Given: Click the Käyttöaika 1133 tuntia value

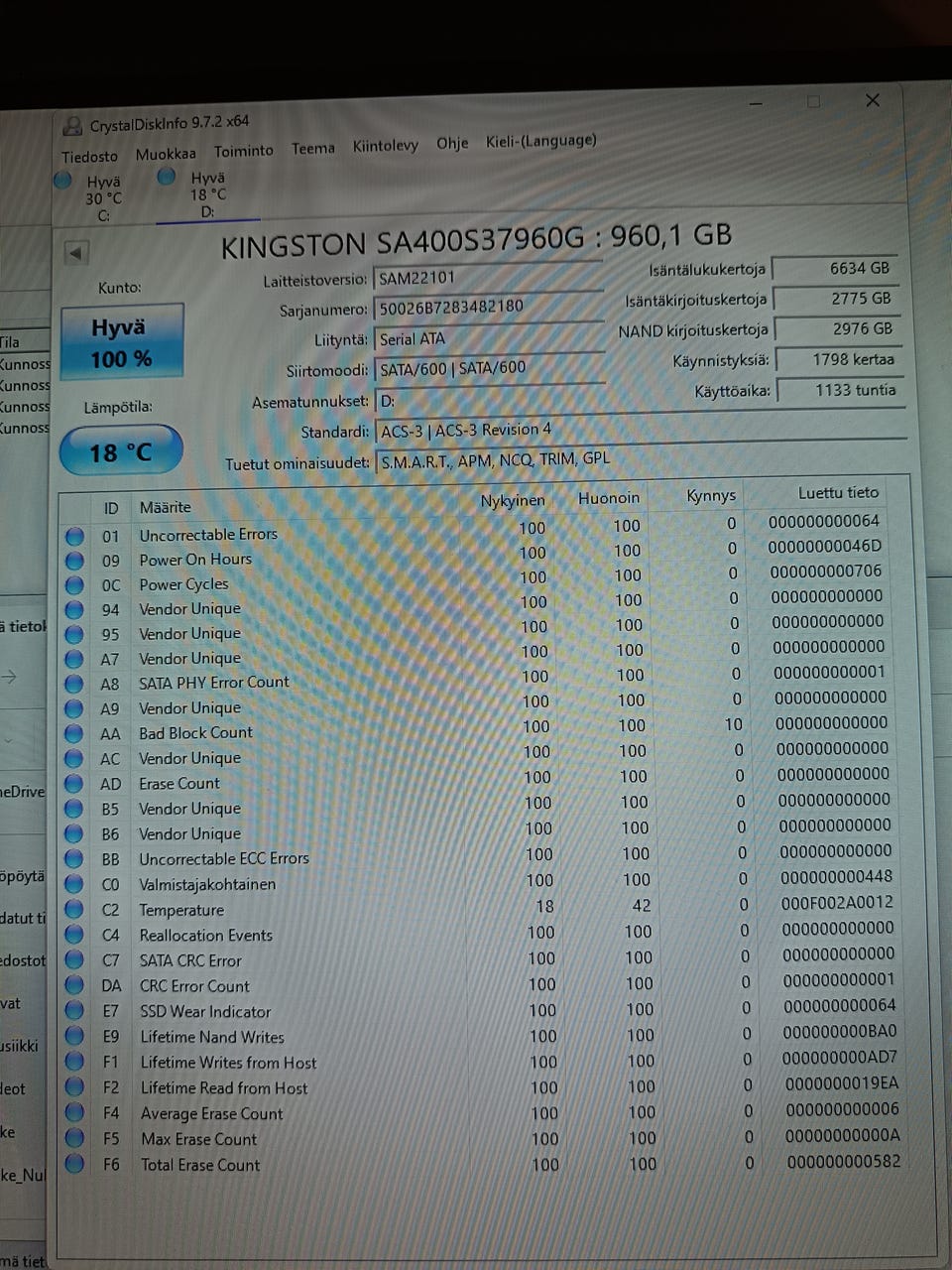Looking at the screenshot, I should pos(840,390).
